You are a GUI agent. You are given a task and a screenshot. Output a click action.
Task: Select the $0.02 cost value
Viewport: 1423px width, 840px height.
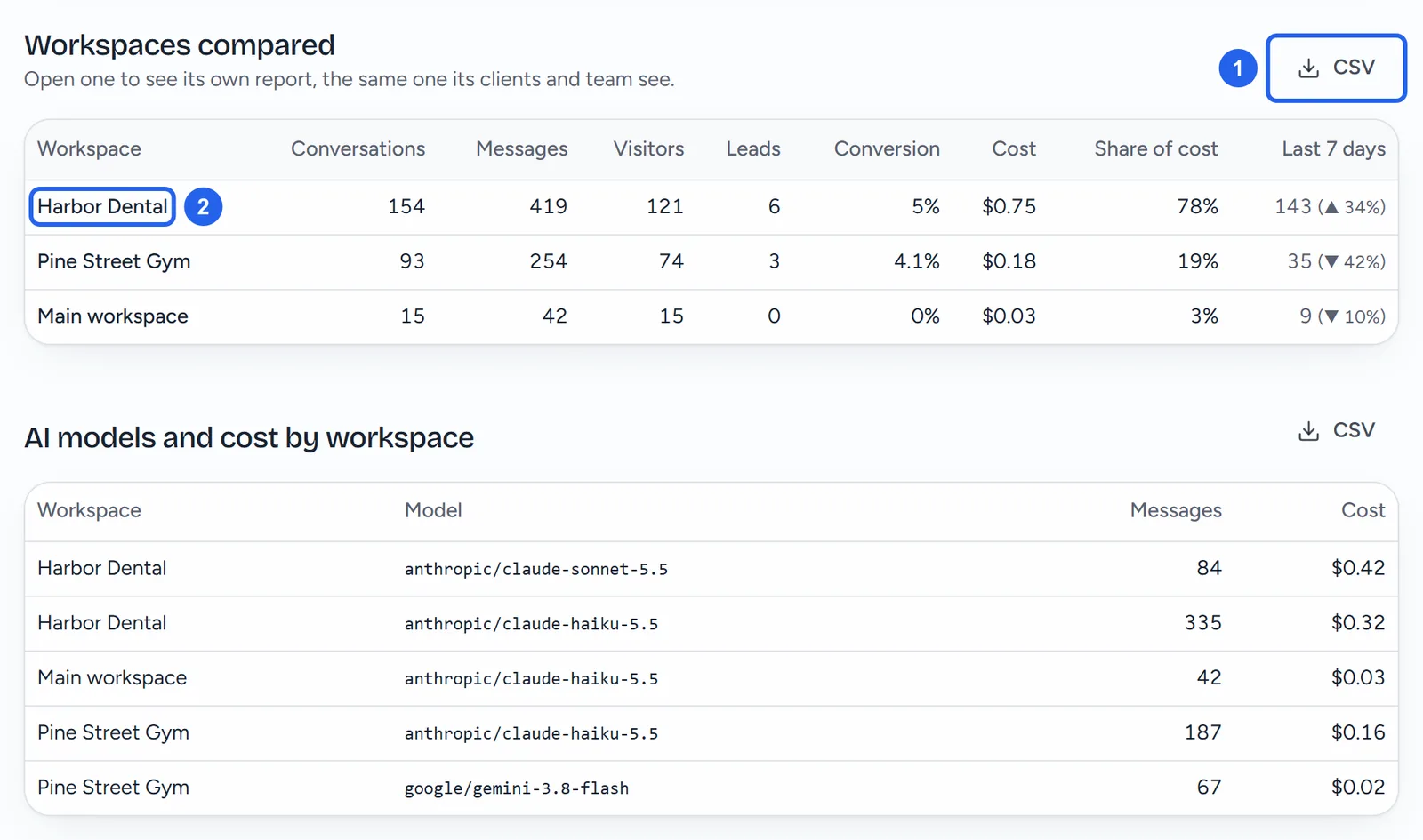tap(1358, 788)
